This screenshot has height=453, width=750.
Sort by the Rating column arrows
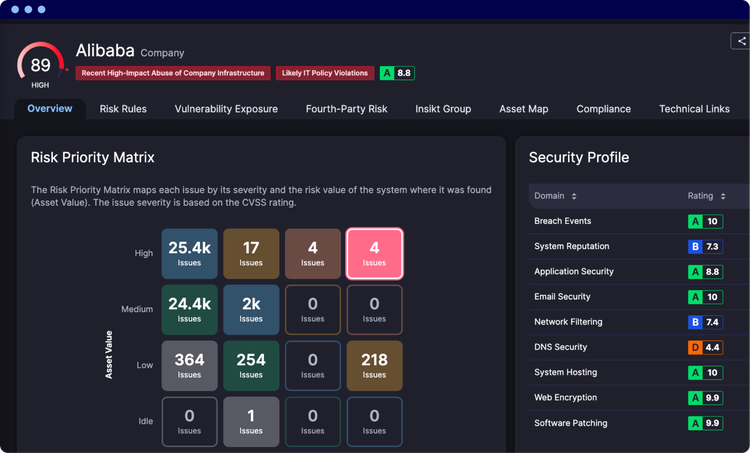coord(723,196)
